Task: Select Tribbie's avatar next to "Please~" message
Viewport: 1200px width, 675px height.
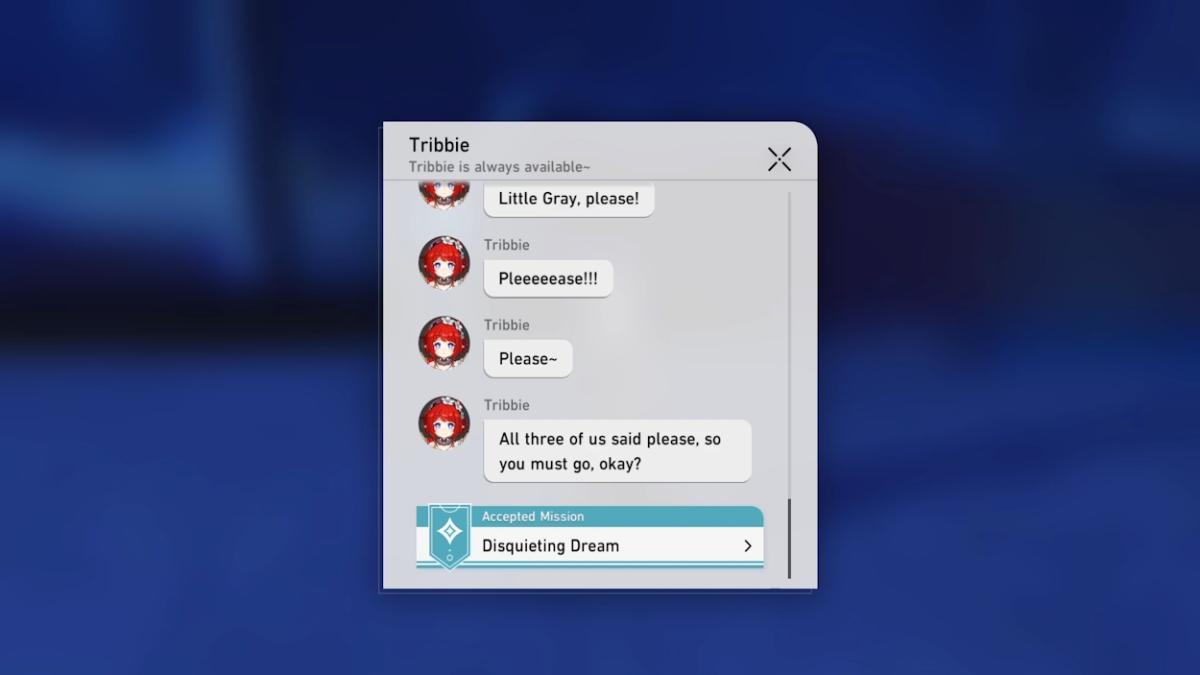Action: click(x=444, y=343)
